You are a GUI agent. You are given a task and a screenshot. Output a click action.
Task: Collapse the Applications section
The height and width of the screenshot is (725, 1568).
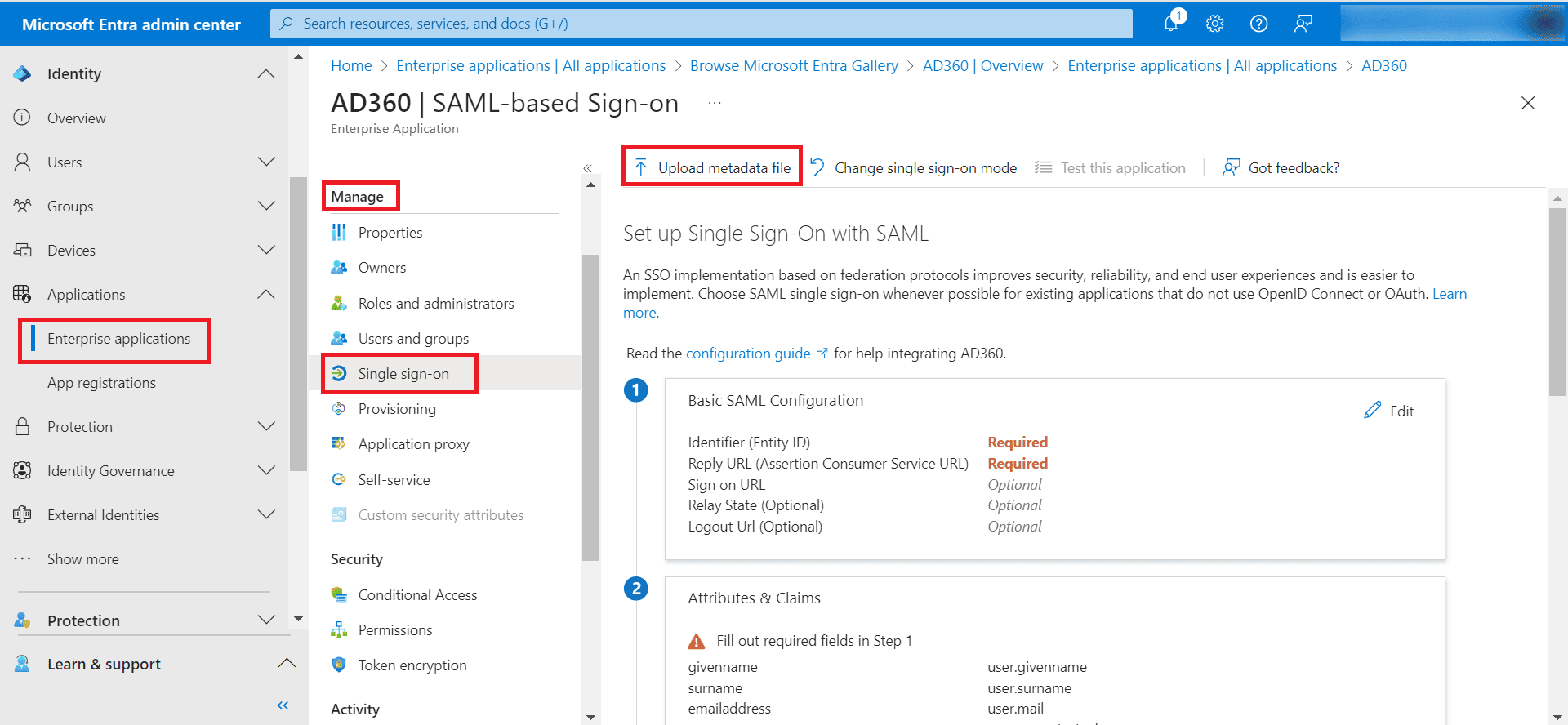(266, 294)
